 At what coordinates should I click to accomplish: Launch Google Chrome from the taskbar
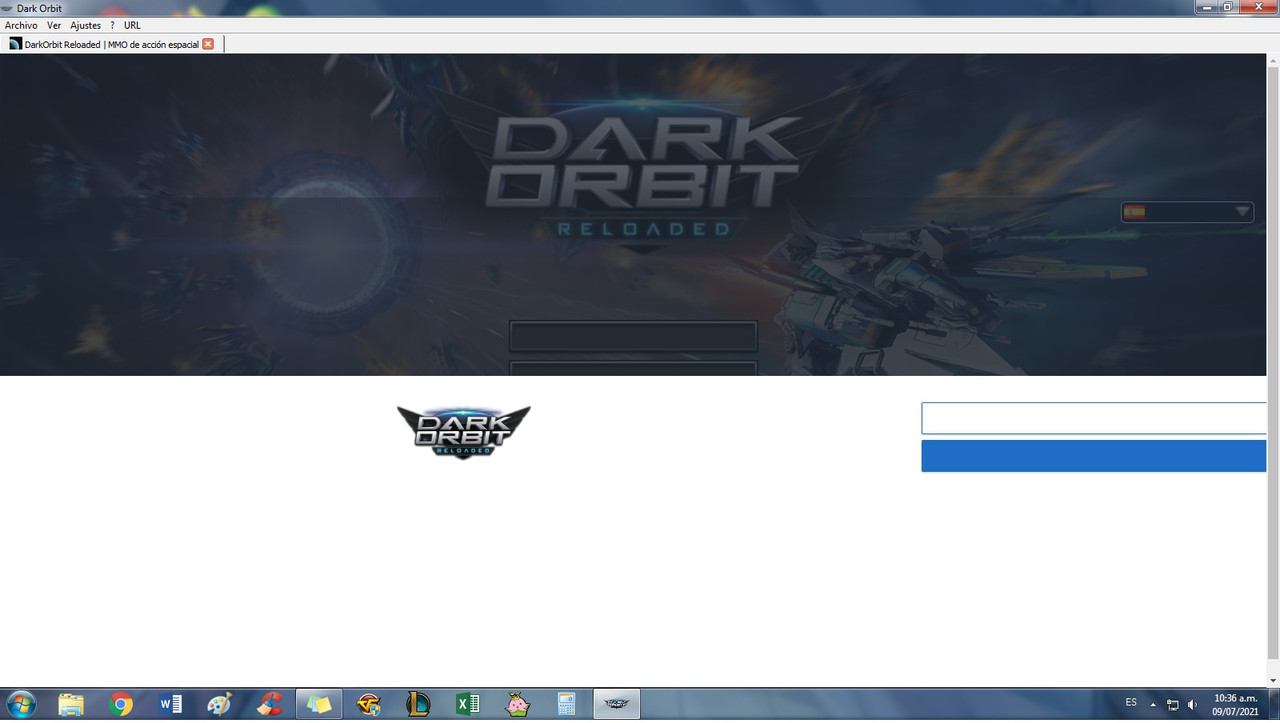(121, 704)
